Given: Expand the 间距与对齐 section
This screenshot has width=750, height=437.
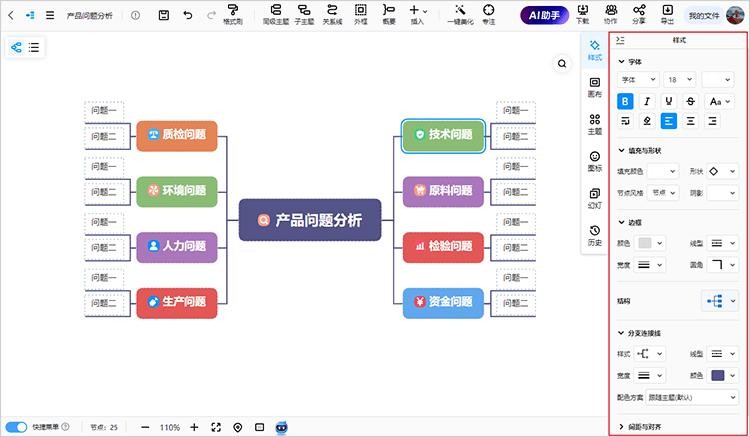Looking at the screenshot, I should tap(679, 427).
